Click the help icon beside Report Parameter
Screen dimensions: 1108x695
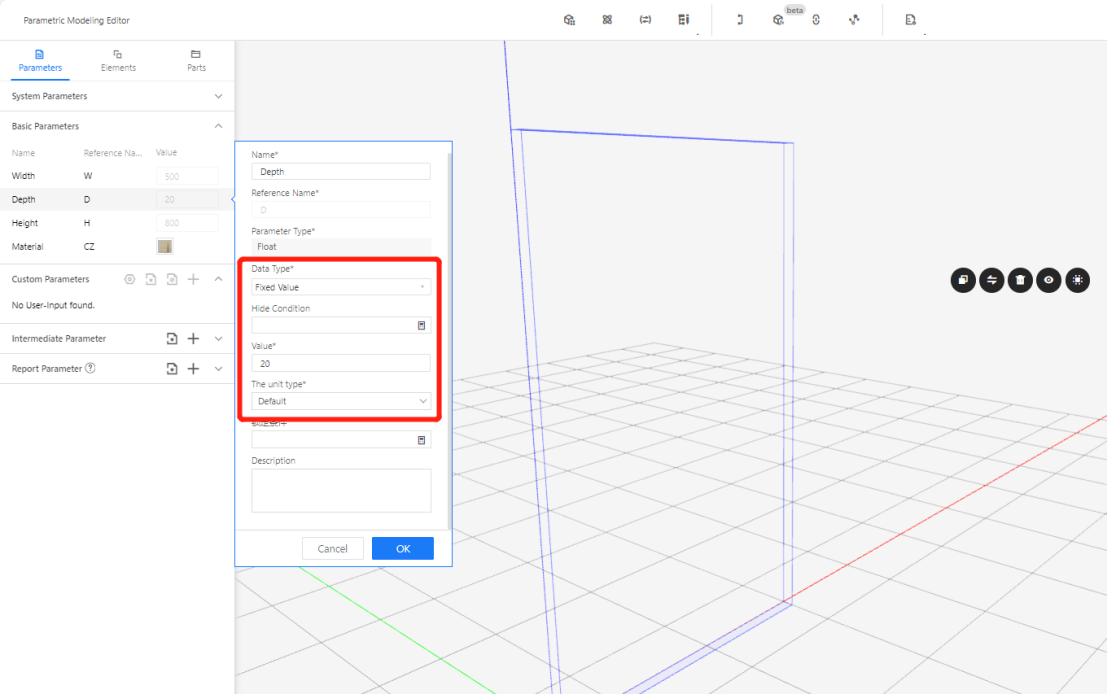click(x=90, y=368)
